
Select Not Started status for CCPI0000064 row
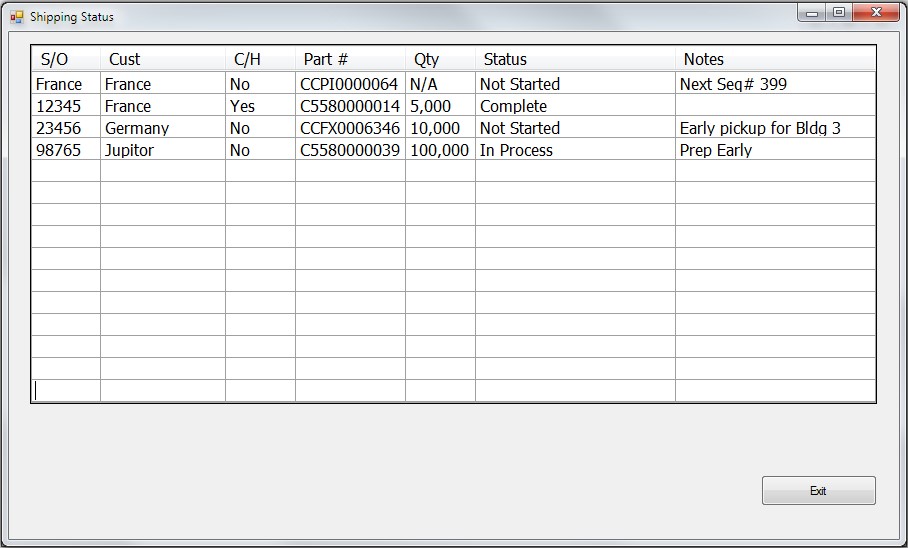pyautogui.click(x=576, y=84)
